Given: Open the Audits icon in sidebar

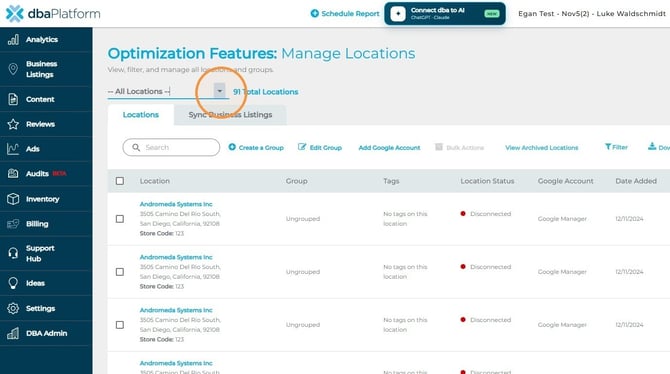Looking at the screenshot, I should (13, 174).
